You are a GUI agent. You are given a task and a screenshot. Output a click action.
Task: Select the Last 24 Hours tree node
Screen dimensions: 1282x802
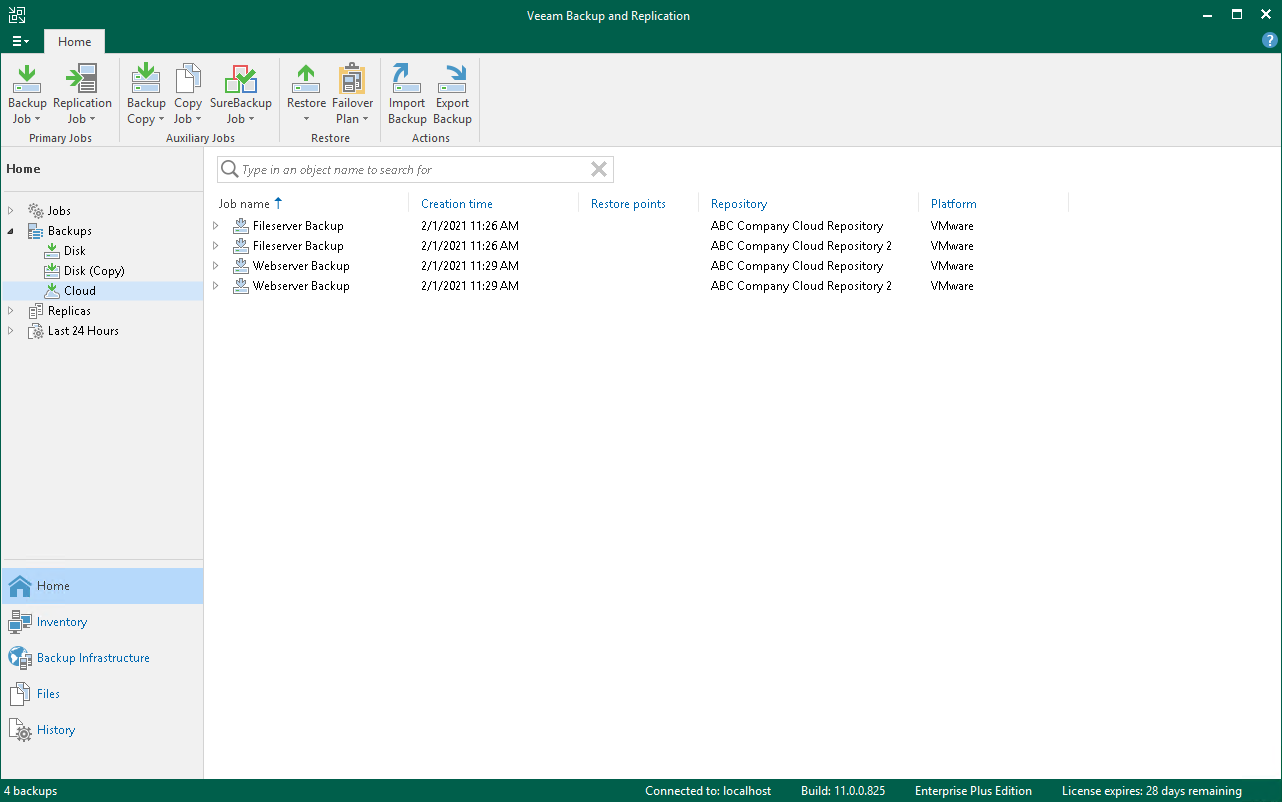[x=83, y=331]
